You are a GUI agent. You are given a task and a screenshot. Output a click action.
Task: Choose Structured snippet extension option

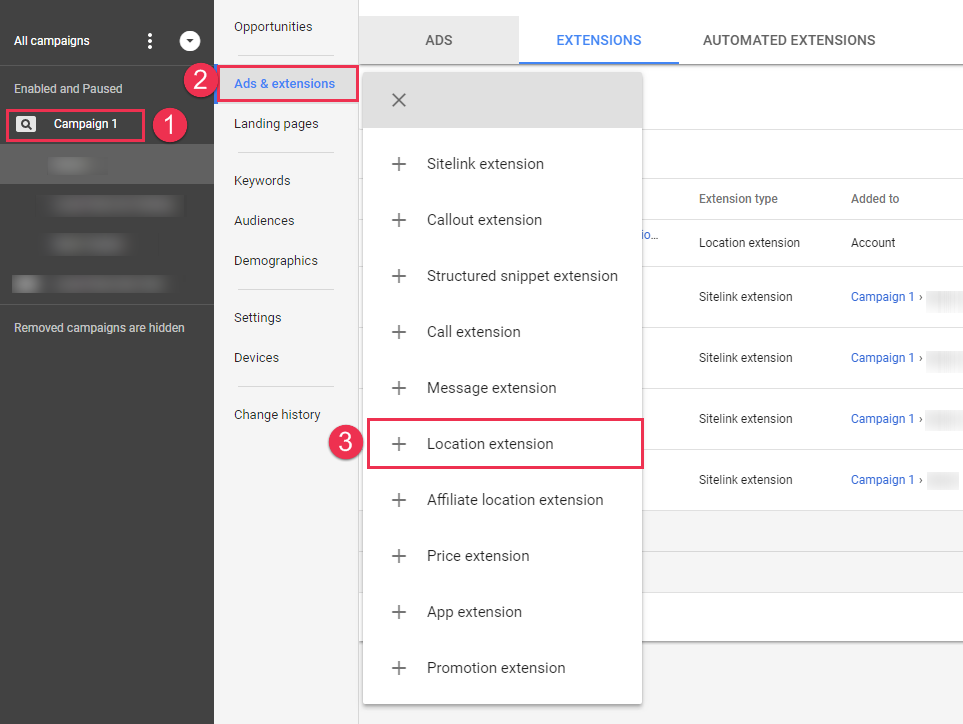click(x=522, y=276)
